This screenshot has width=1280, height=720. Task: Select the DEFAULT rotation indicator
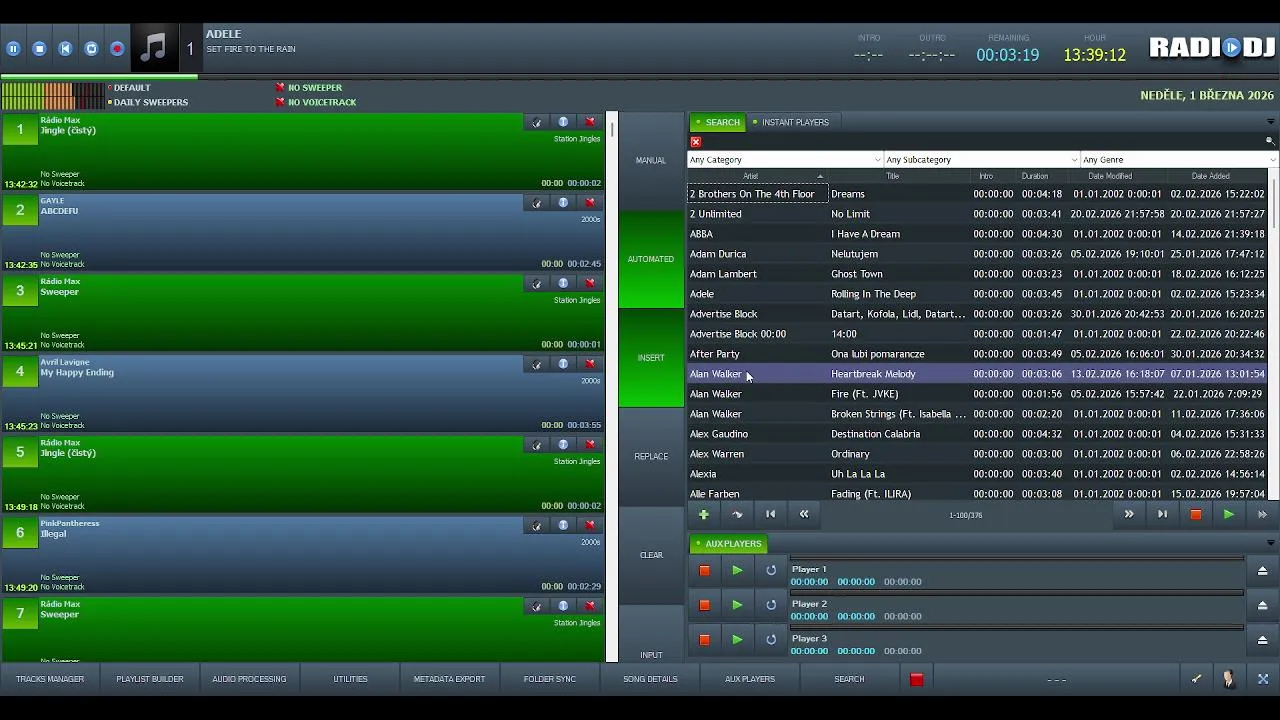[x=129, y=88]
